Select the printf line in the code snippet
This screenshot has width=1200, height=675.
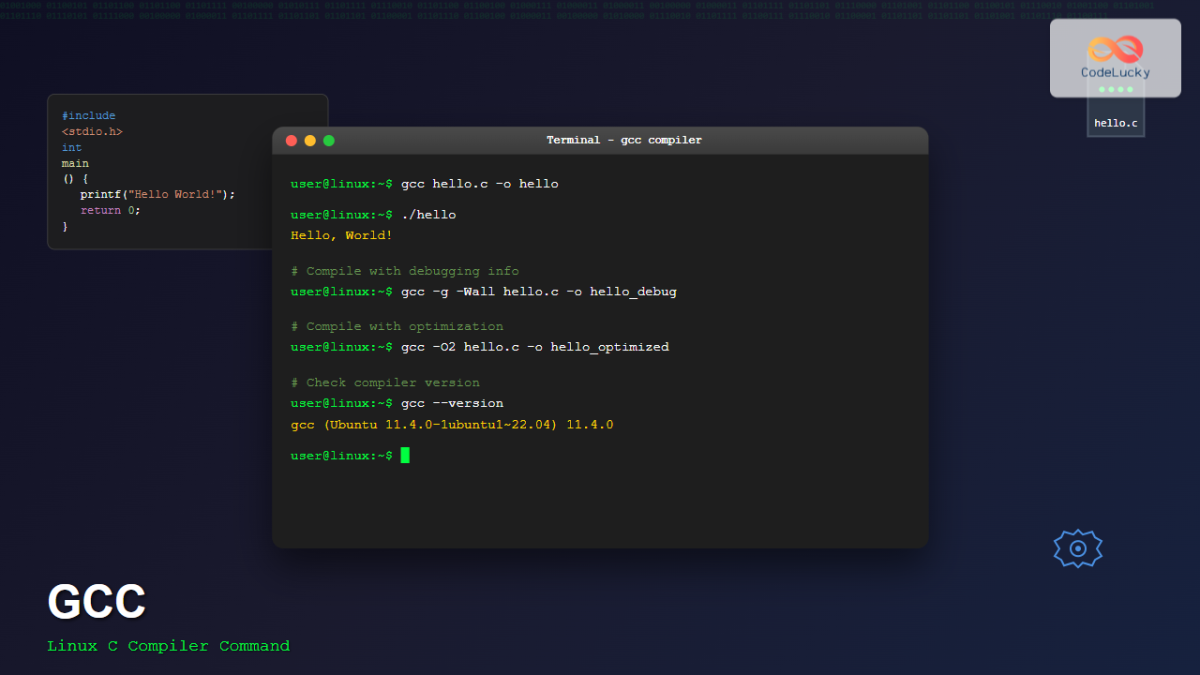[156, 194]
